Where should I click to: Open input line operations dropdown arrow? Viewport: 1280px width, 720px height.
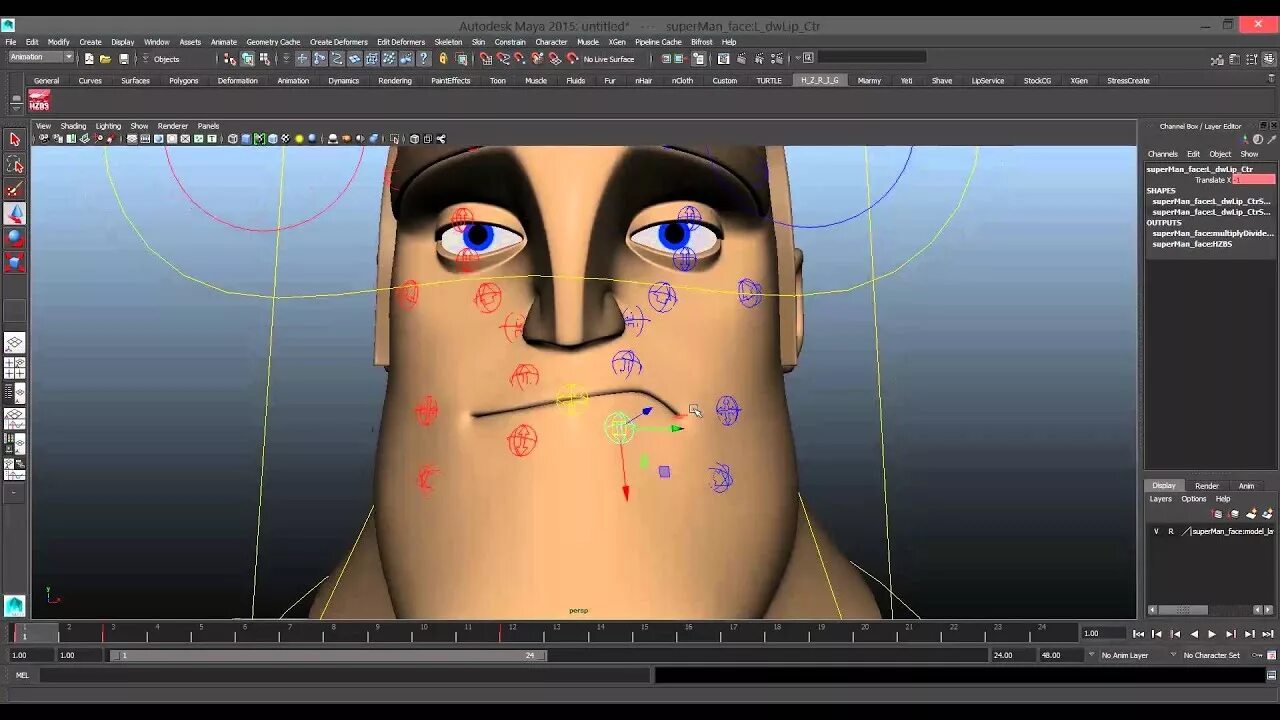(x=797, y=58)
